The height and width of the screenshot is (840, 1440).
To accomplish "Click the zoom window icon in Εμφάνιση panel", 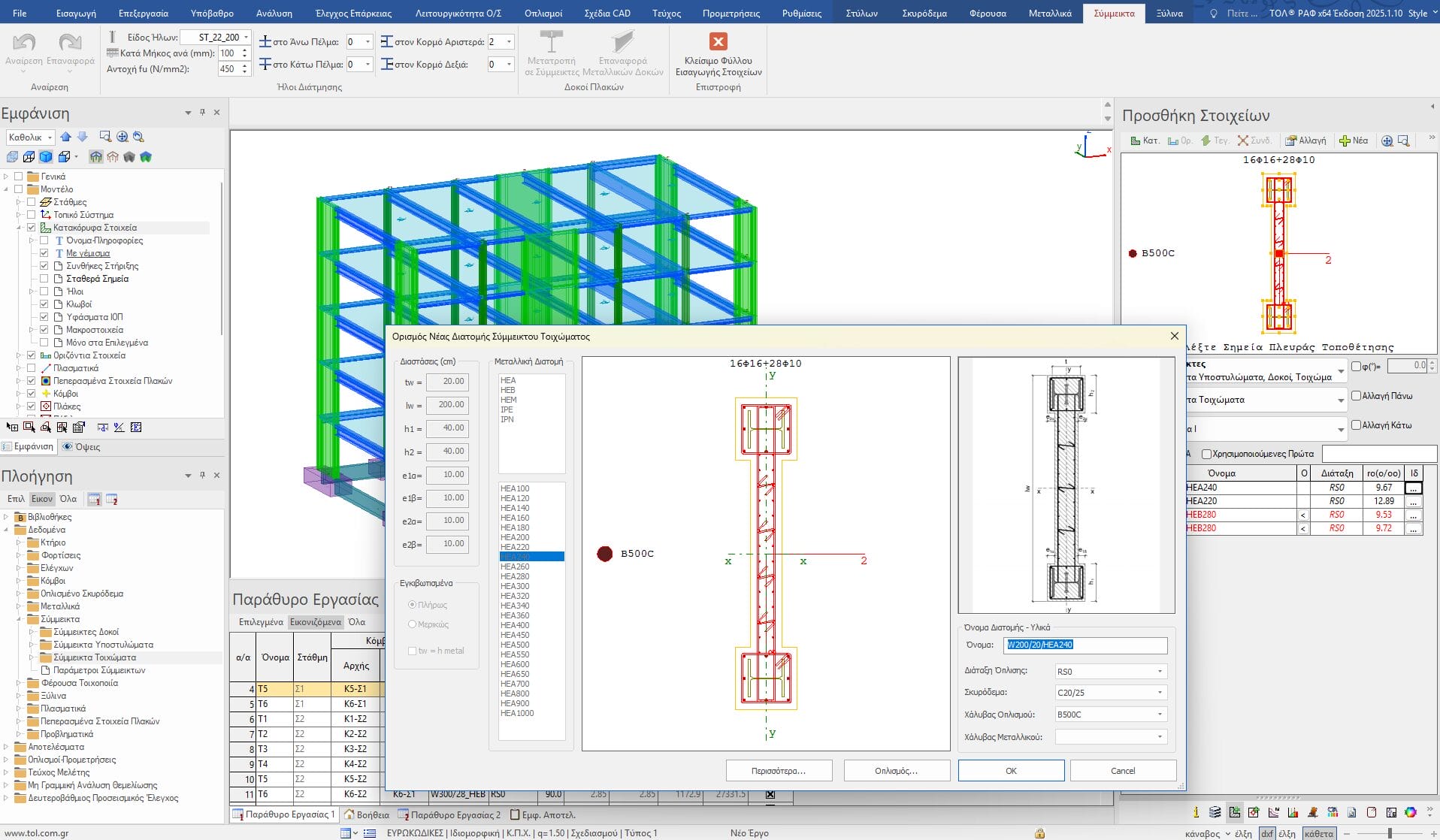I will point(105,137).
